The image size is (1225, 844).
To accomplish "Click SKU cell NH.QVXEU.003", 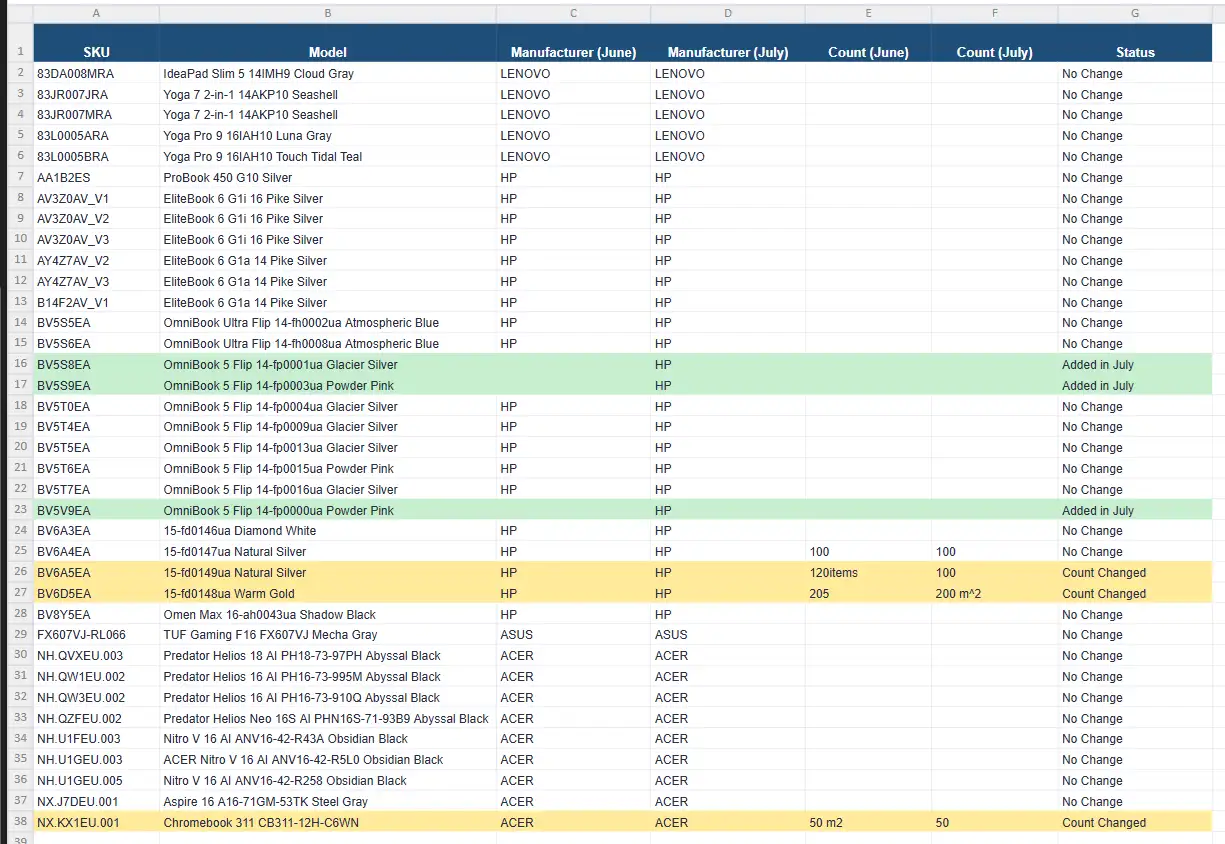I will coord(96,656).
